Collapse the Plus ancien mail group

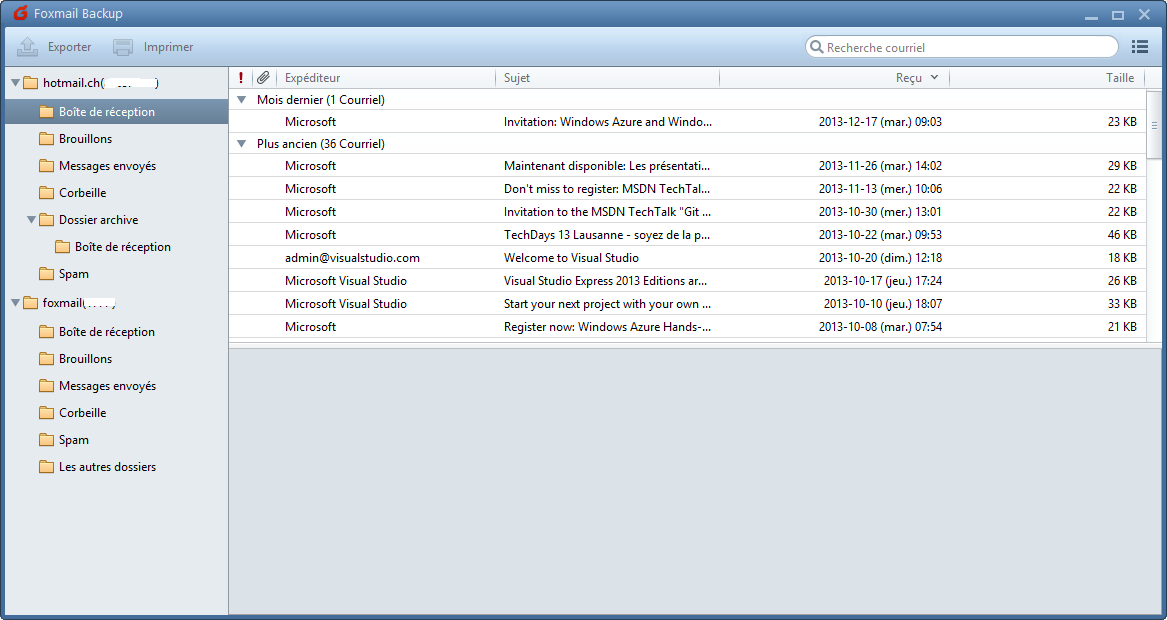coord(241,144)
